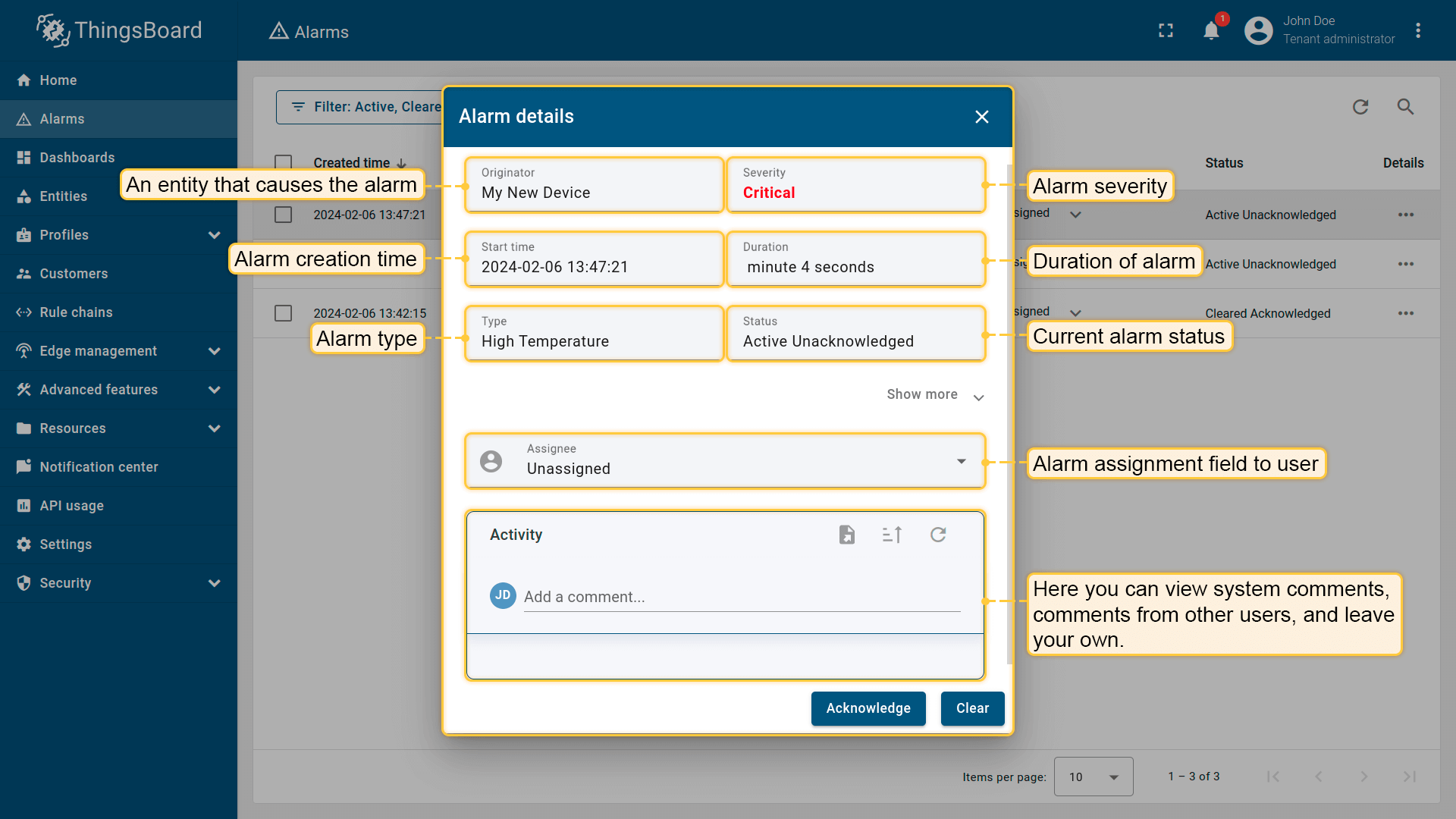The height and width of the screenshot is (819, 1456).
Task: Check the 13:42:15 alarm row checkbox
Action: [283, 313]
